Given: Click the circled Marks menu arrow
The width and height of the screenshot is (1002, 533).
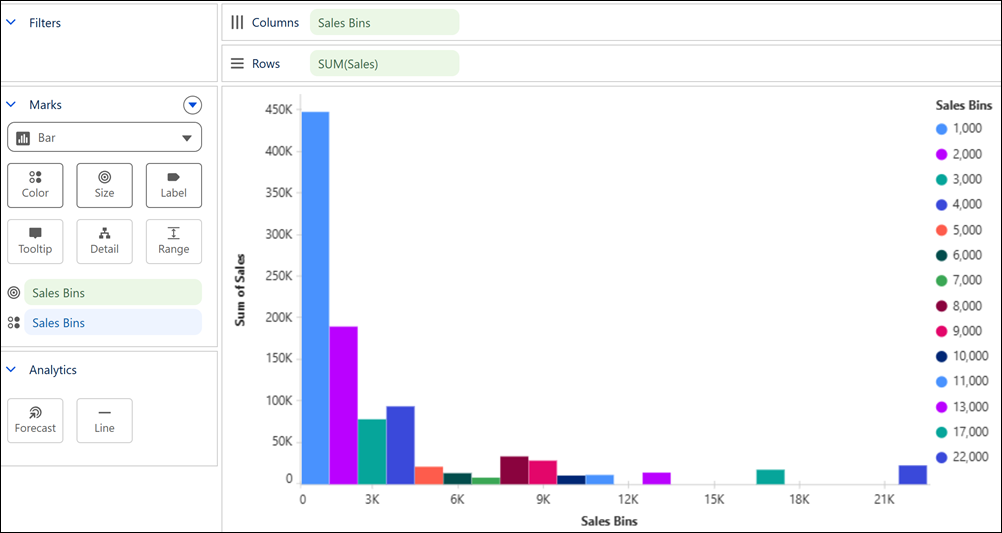Looking at the screenshot, I should [192, 105].
